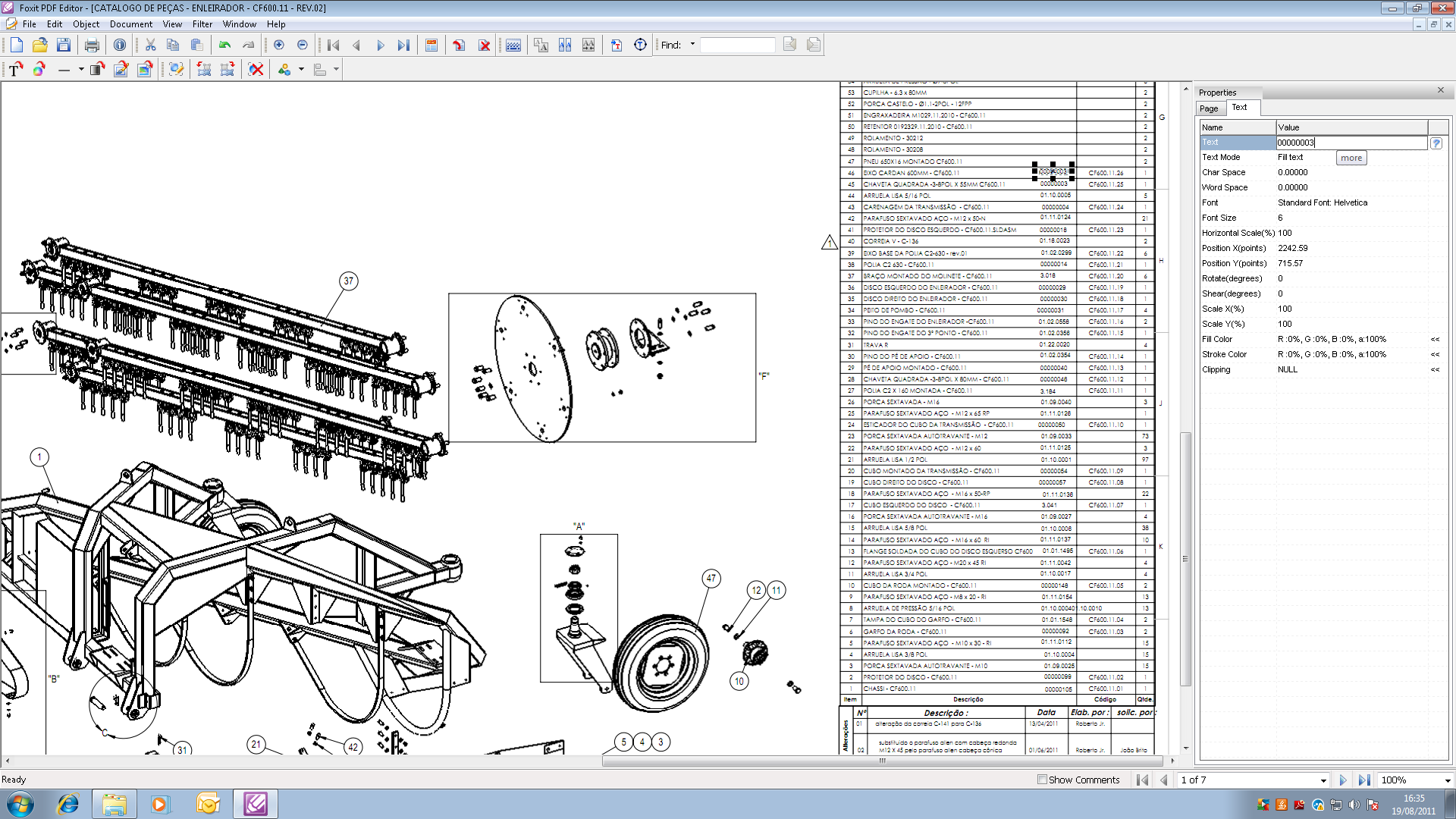Viewport: 1456px width, 819px height.
Task: Paste from clipboard icon
Action: tap(196, 45)
